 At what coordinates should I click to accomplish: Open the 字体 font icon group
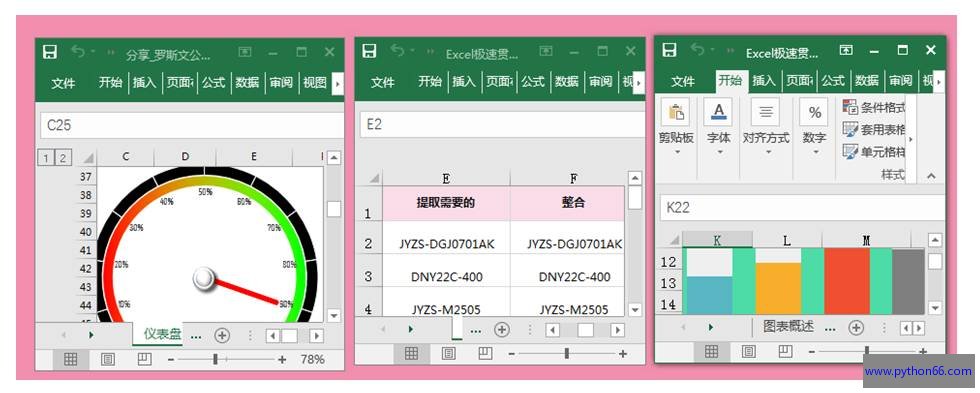[718, 112]
